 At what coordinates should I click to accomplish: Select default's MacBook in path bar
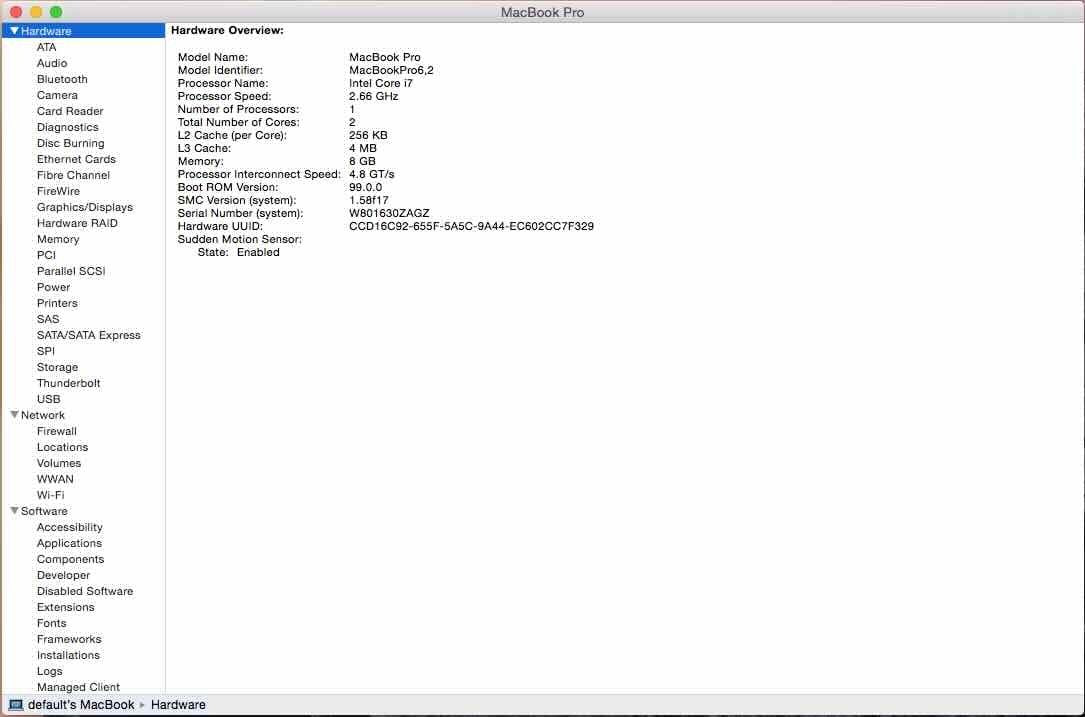pyautogui.click(x=81, y=705)
